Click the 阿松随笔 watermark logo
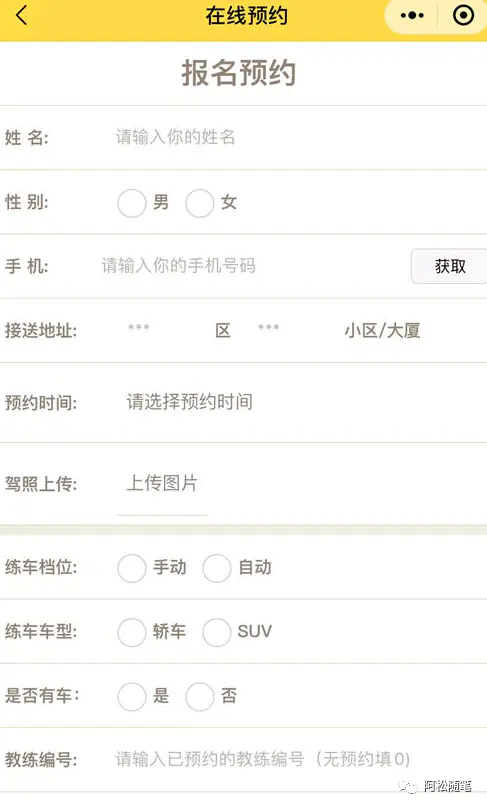 tap(434, 786)
